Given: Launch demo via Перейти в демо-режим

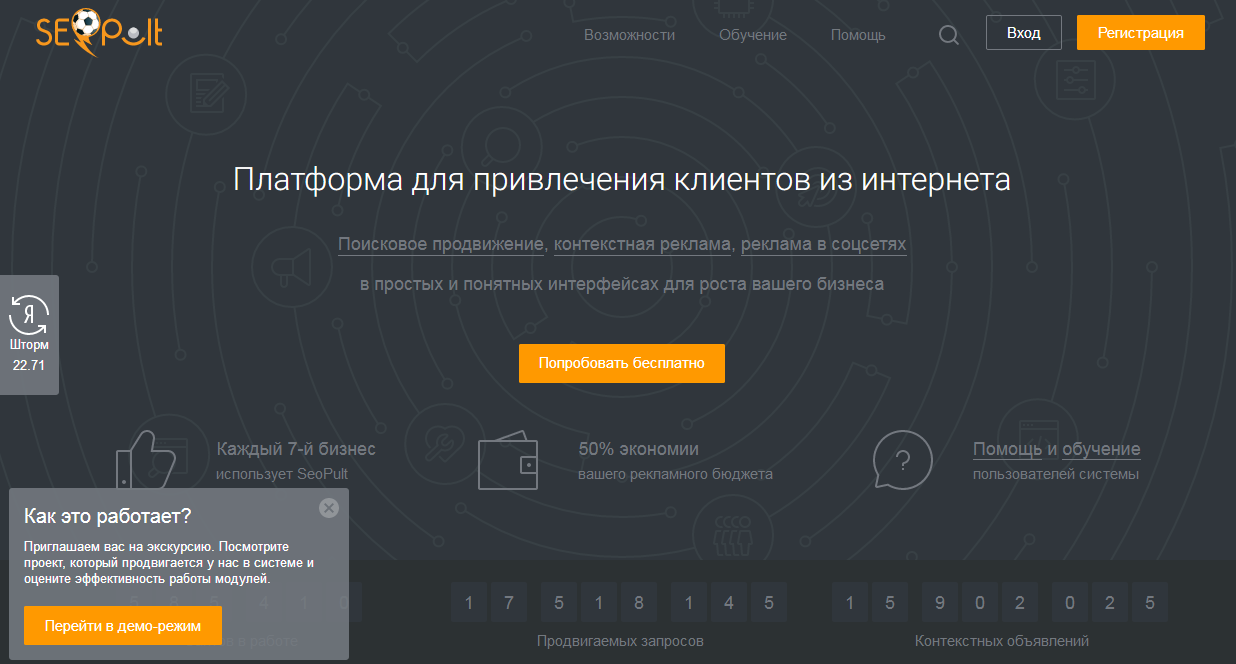Looking at the screenshot, I should coord(123,626).
